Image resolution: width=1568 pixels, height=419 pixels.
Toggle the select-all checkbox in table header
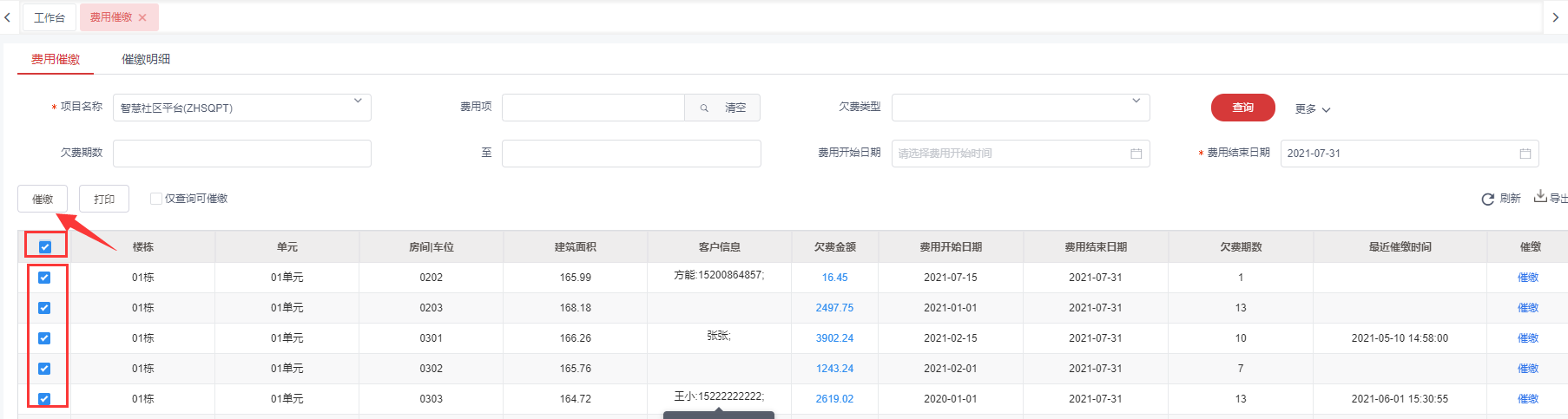[x=45, y=247]
